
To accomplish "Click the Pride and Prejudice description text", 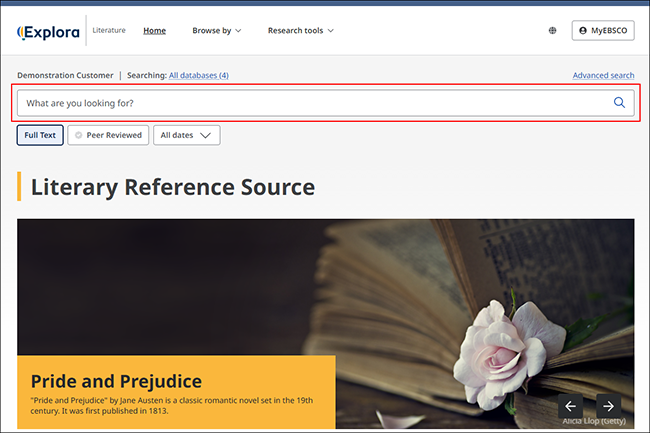I will pos(172,406).
